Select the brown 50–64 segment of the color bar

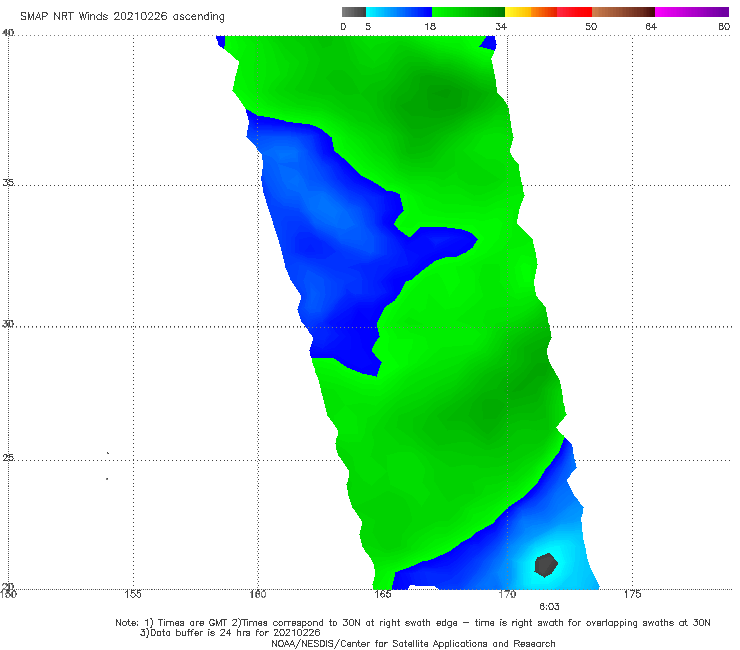point(623,12)
